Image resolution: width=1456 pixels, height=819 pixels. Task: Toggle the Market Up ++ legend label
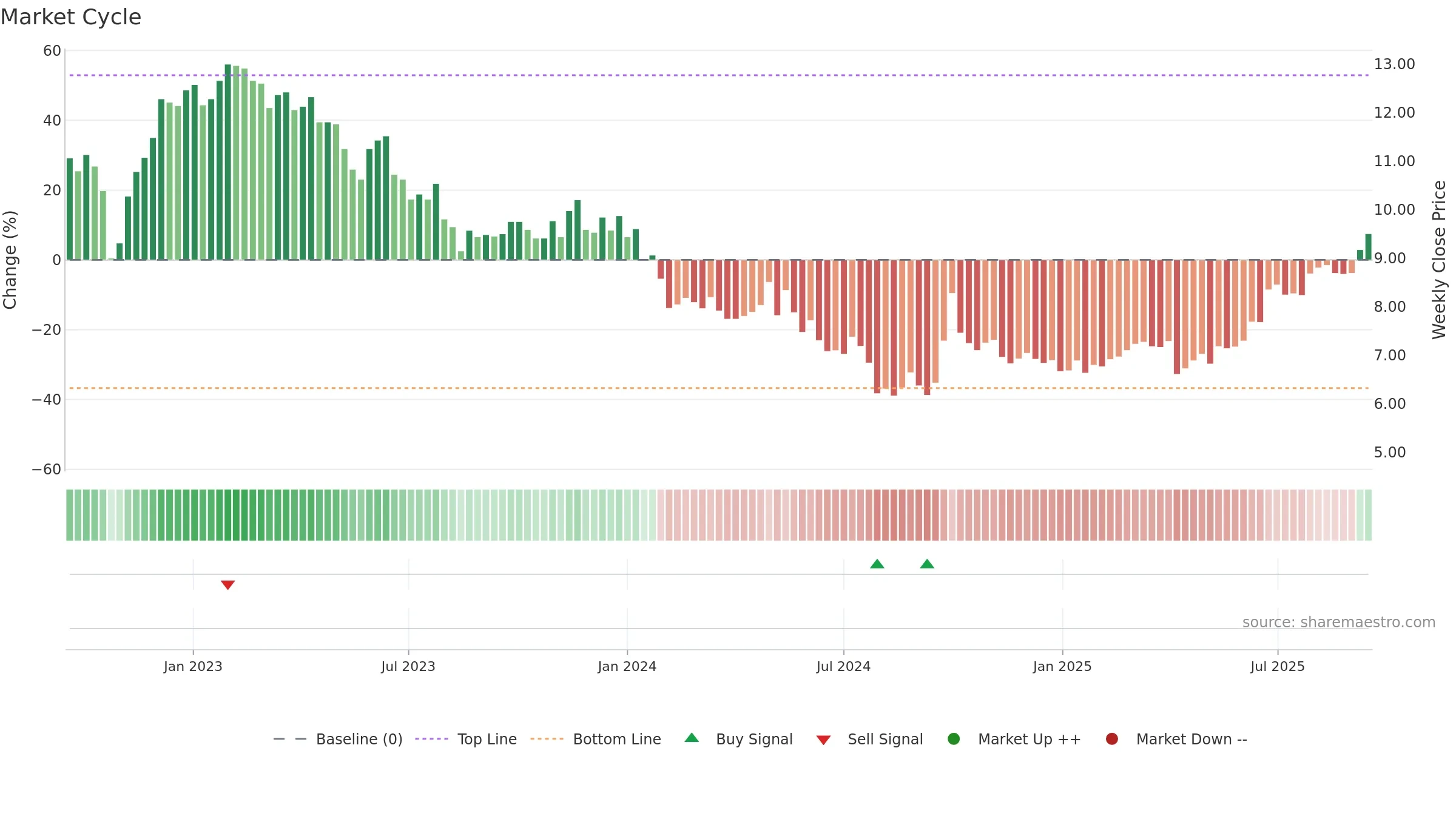[1030, 739]
